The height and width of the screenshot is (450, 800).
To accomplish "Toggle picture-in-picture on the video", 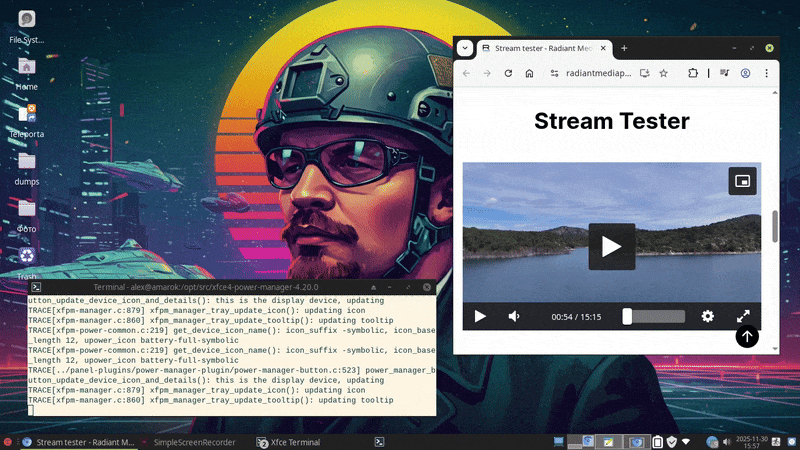I will [x=742, y=181].
